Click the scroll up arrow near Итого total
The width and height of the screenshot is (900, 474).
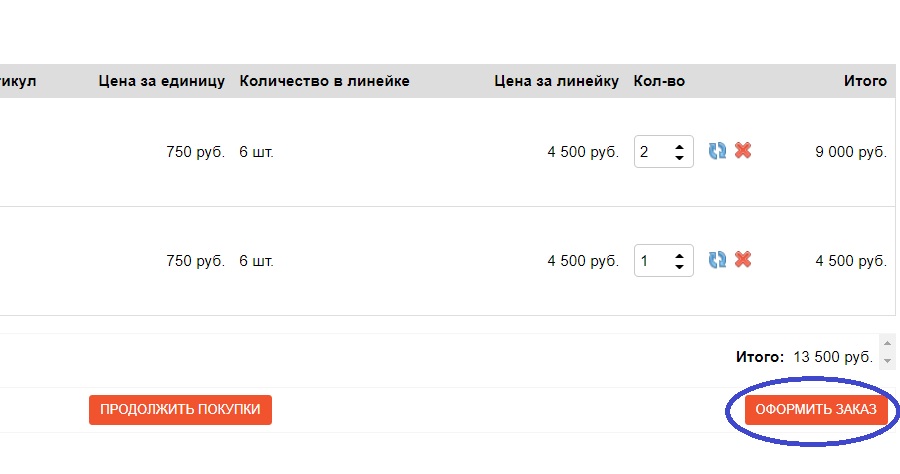coord(887,343)
